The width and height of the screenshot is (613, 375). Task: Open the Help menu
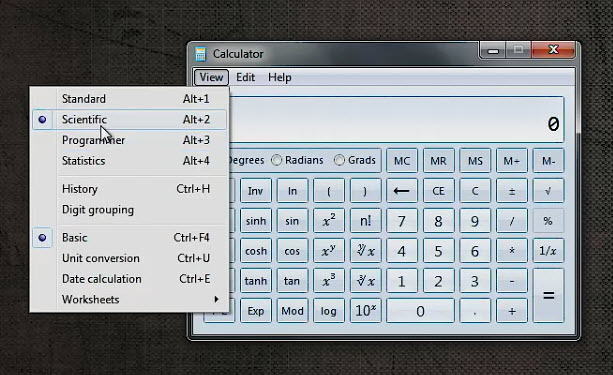[x=280, y=77]
